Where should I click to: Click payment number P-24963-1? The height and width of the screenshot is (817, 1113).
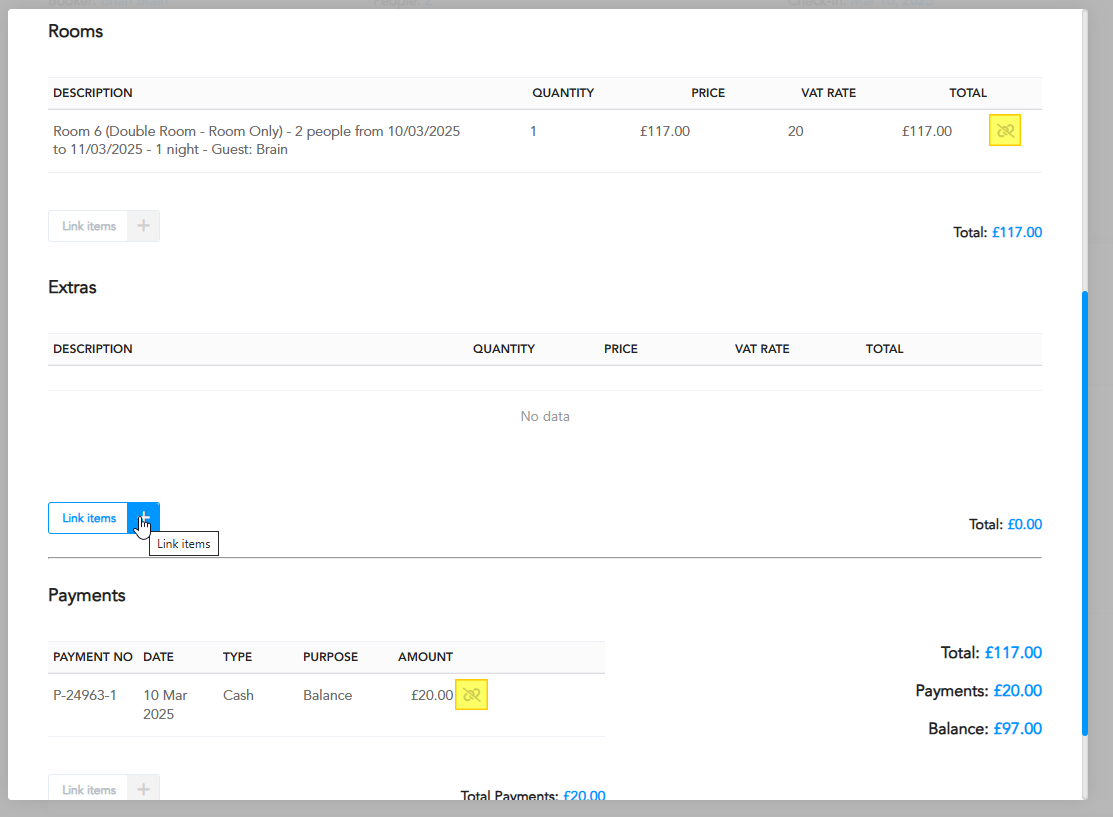pos(84,695)
